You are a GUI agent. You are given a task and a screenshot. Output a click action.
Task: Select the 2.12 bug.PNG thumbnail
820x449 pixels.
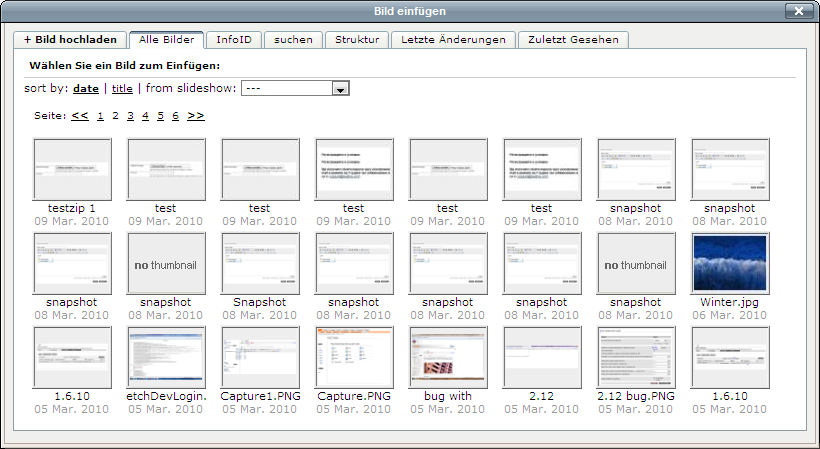click(x=635, y=357)
